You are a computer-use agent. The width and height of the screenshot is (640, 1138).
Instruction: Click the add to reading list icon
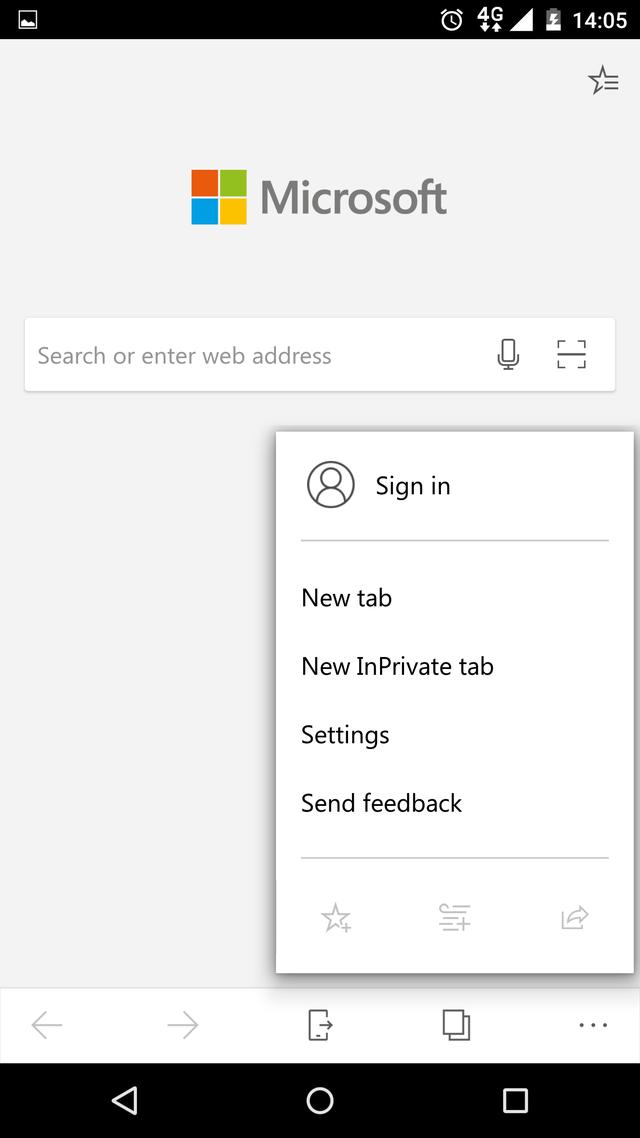coord(455,917)
